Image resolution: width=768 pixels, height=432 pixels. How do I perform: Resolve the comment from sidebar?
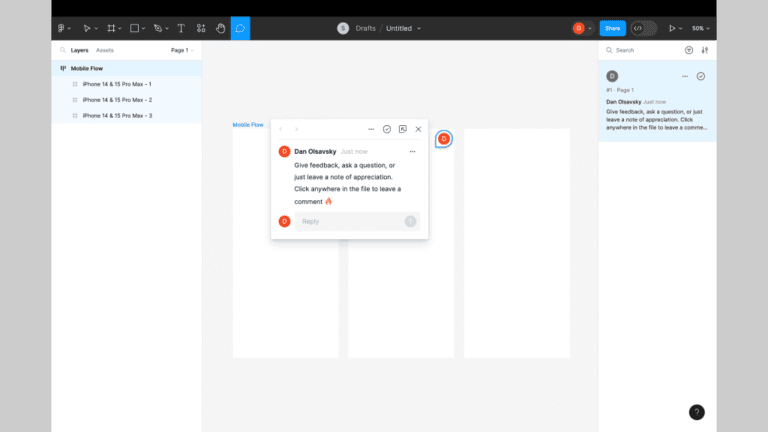tap(701, 76)
